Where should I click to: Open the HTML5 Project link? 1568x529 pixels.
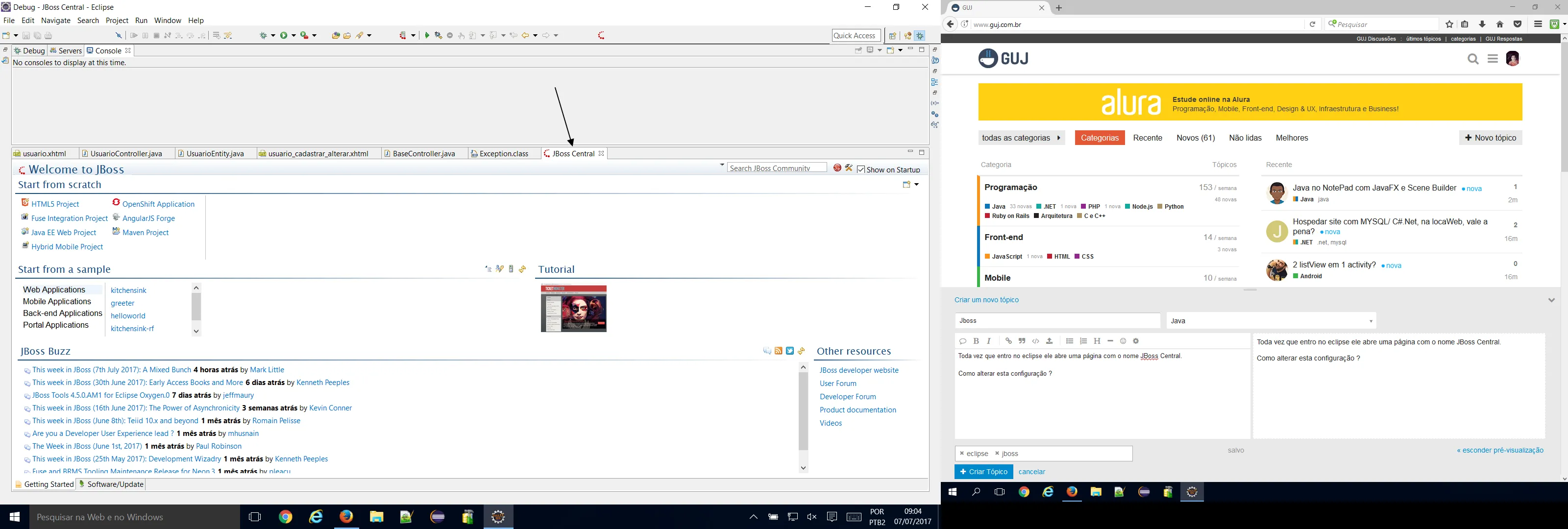pos(55,205)
